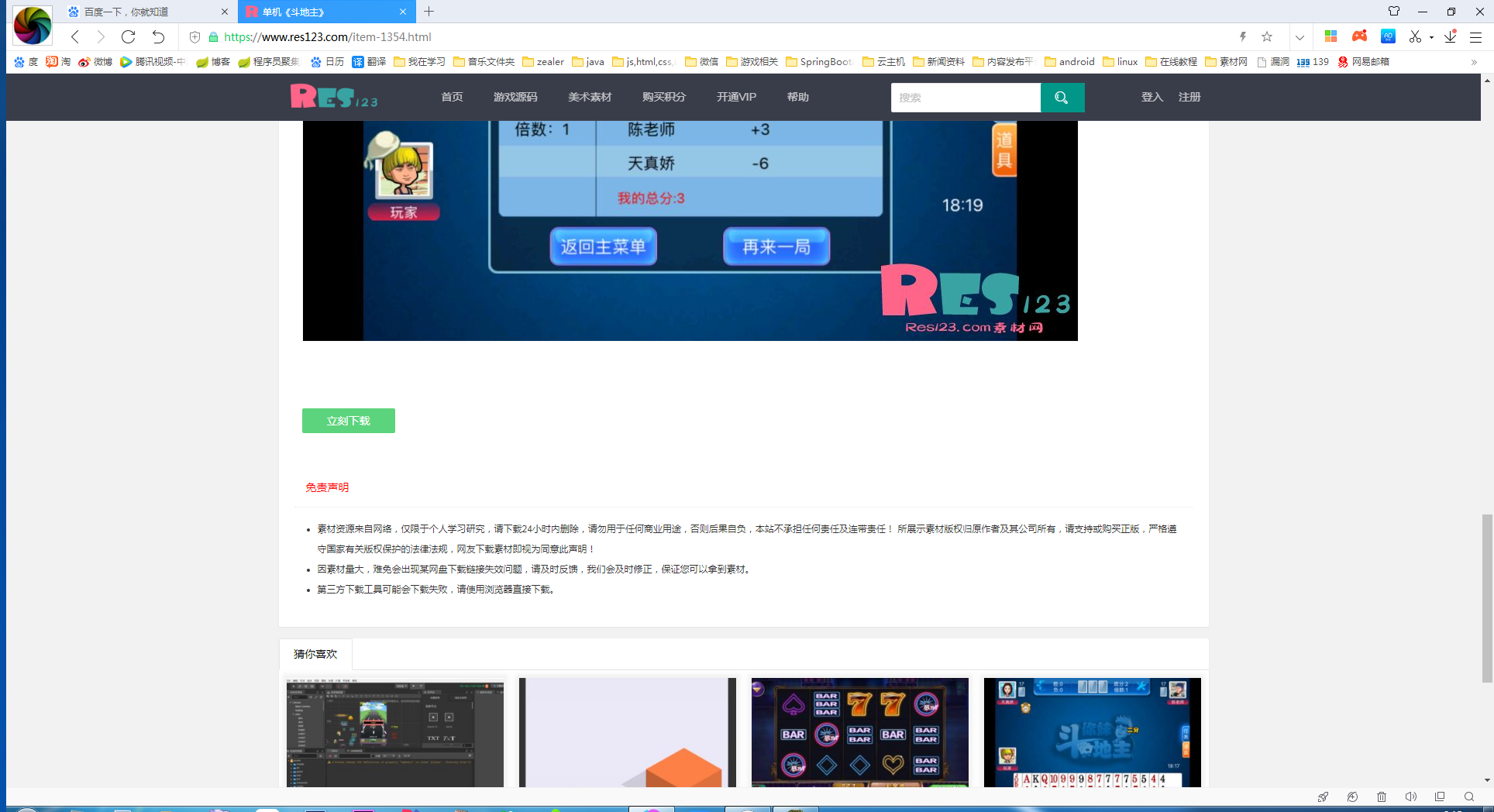Go back with the browser back arrow
The image size is (1494, 812).
click(75, 36)
